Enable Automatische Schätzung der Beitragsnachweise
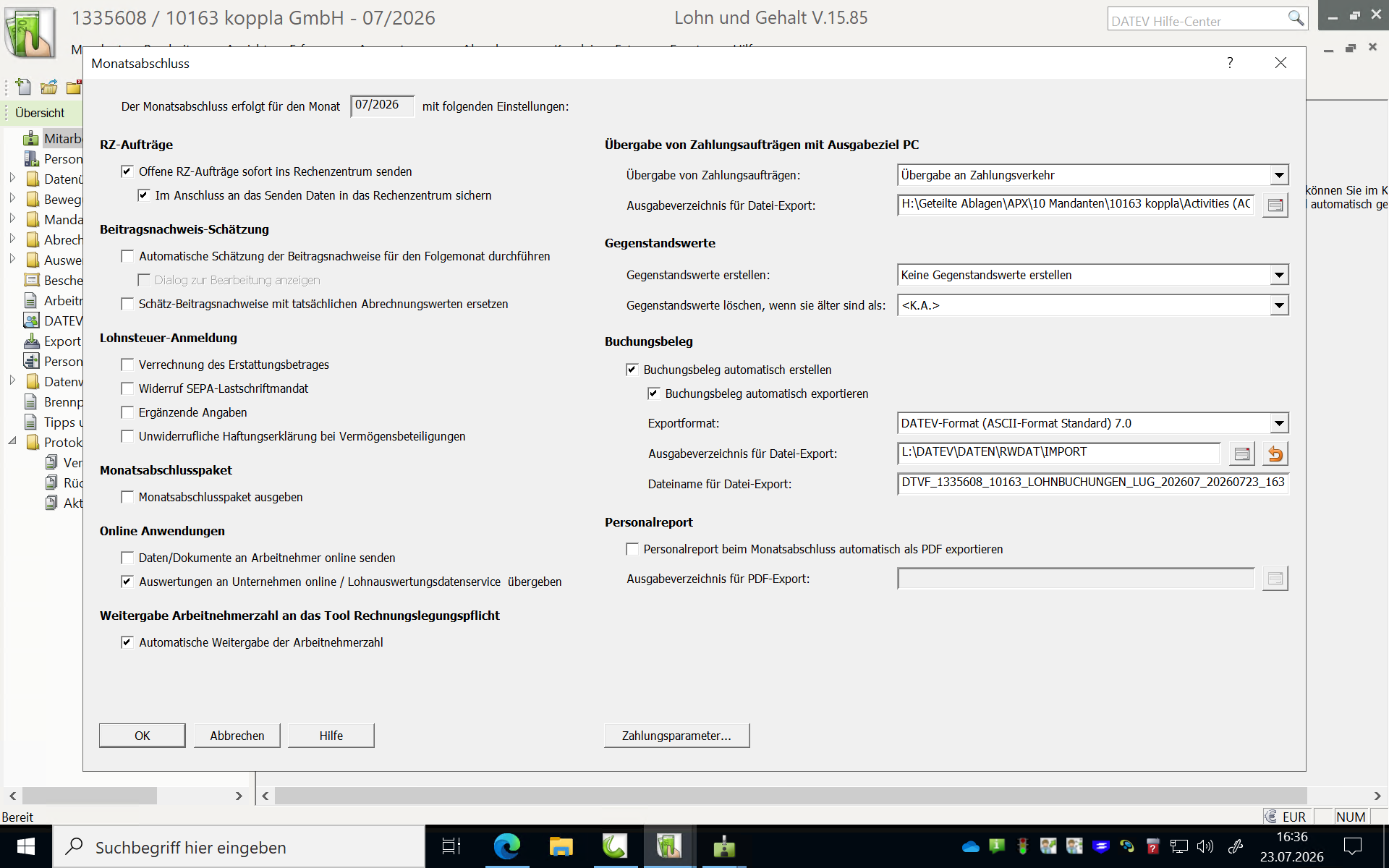The image size is (1389, 868). [127, 256]
